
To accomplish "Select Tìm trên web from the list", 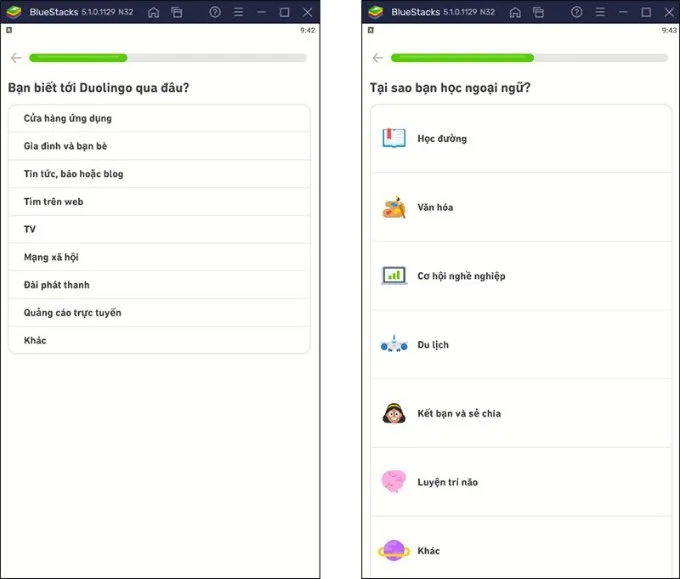I will [159, 202].
